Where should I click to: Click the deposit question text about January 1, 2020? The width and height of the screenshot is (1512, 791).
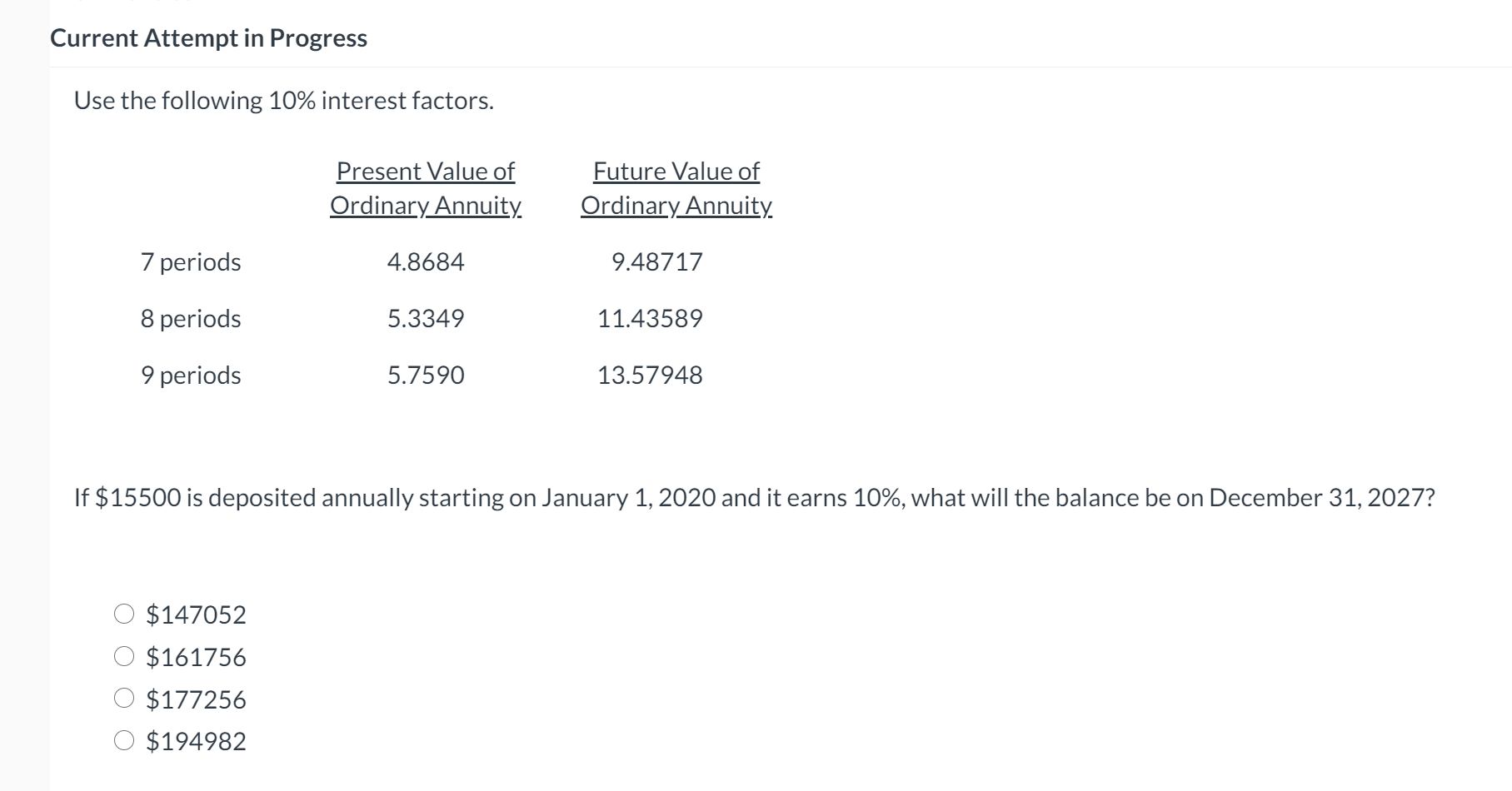(x=754, y=498)
